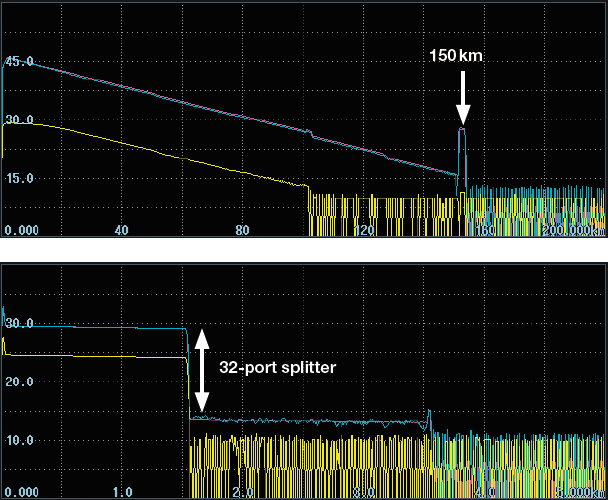Click the yellow trace drop-off in top graph

tap(307, 190)
